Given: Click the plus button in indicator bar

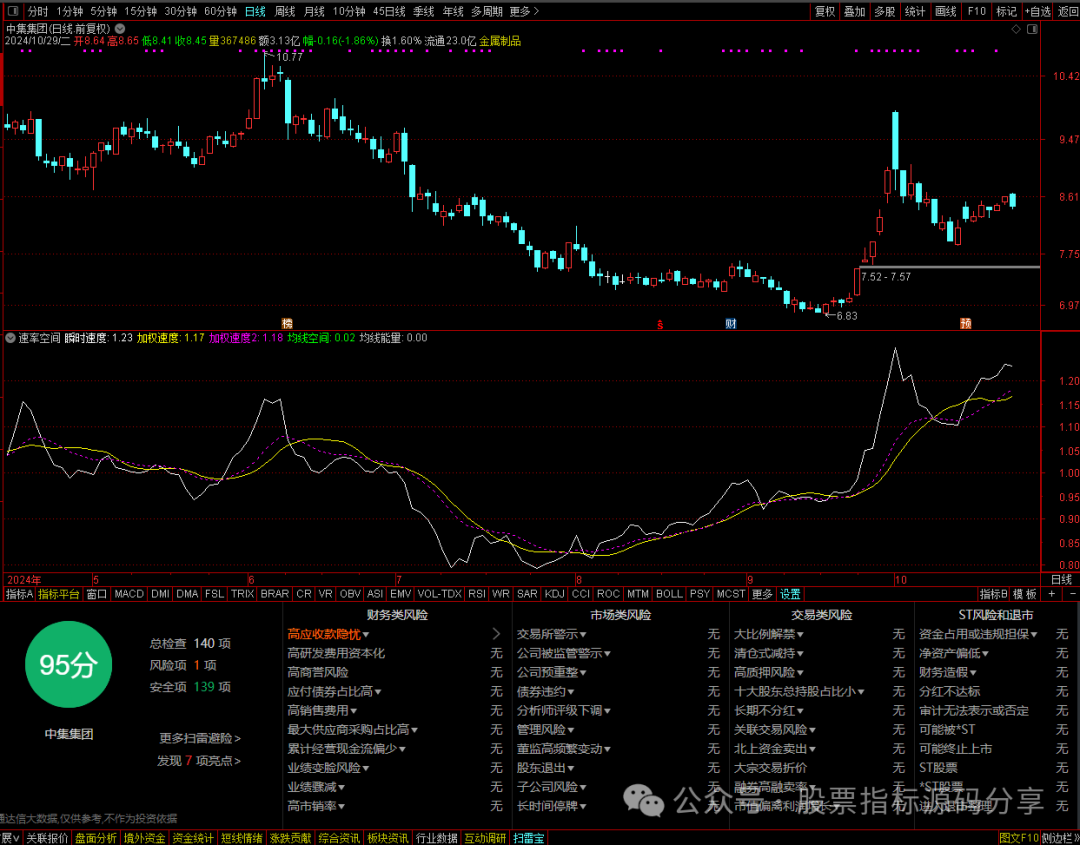Looking at the screenshot, I should [1052, 594].
